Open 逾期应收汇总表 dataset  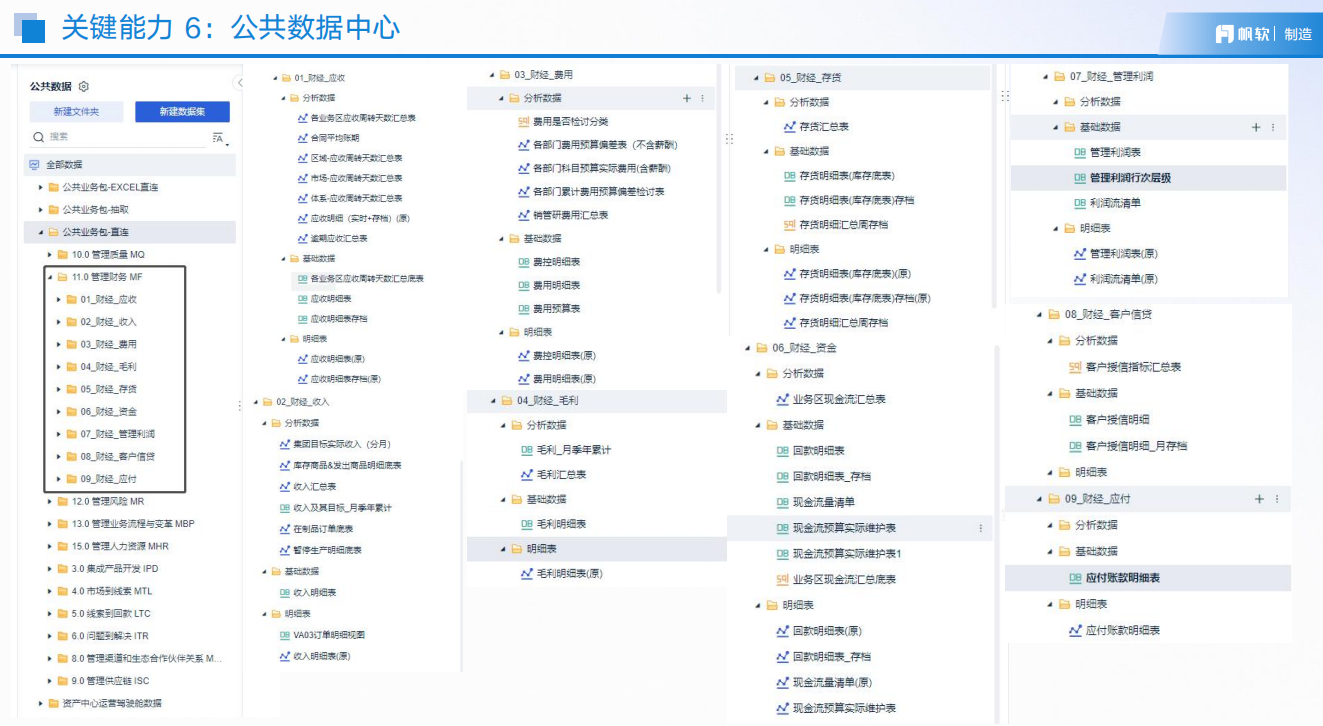click(339, 238)
